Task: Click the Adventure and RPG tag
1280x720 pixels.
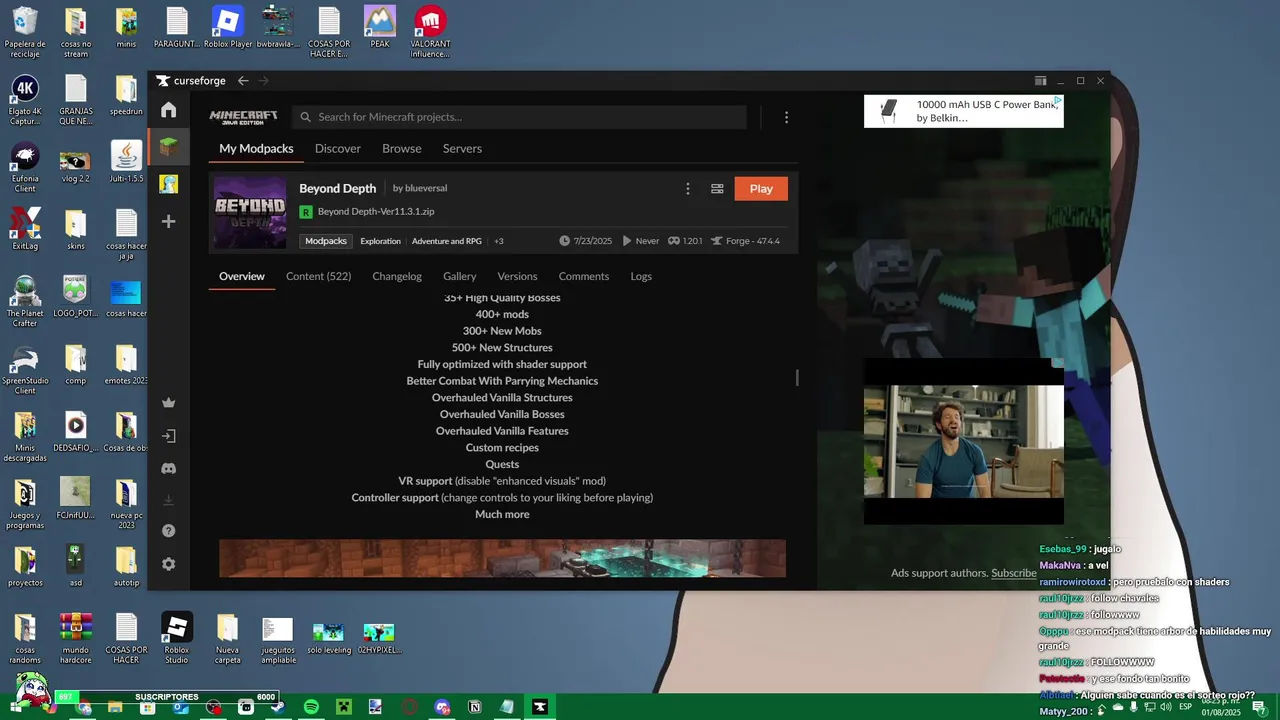Action: pos(447,241)
